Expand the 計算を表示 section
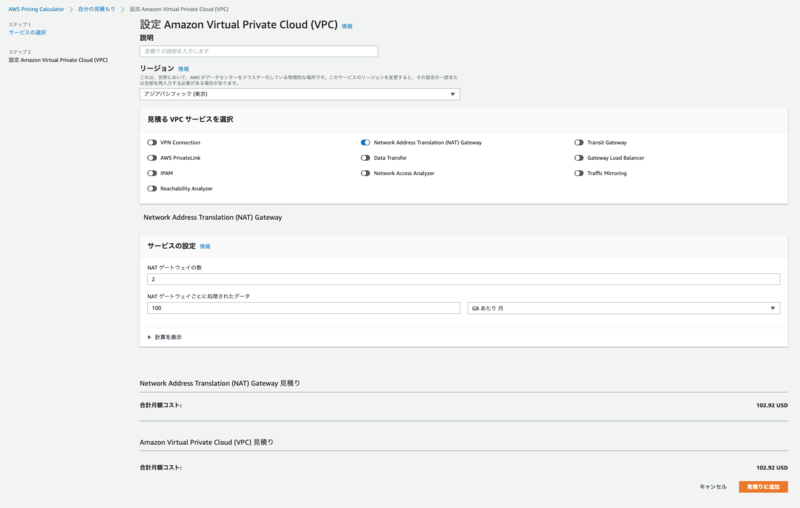800x508 pixels. point(165,337)
